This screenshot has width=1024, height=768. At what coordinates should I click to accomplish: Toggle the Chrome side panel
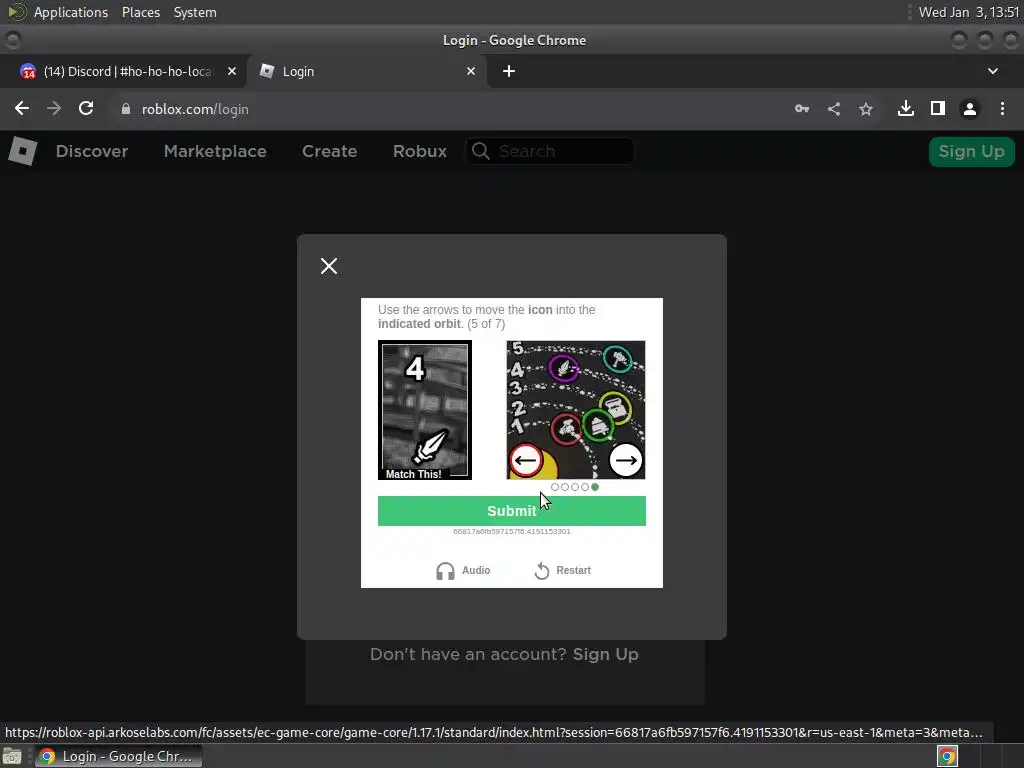pyautogui.click(x=938, y=108)
